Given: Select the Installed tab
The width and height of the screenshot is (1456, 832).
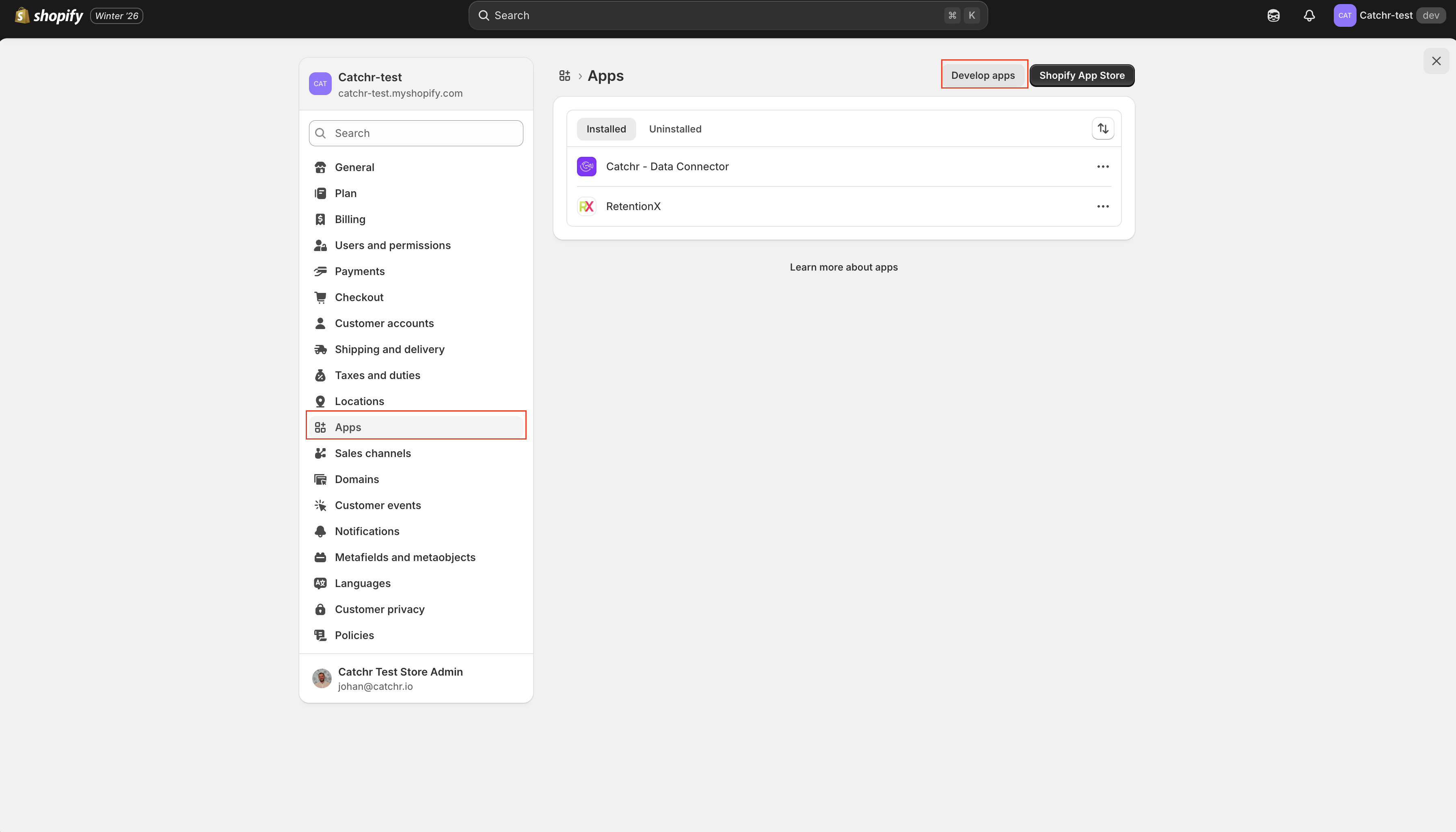Looking at the screenshot, I should tap(606, 129).
